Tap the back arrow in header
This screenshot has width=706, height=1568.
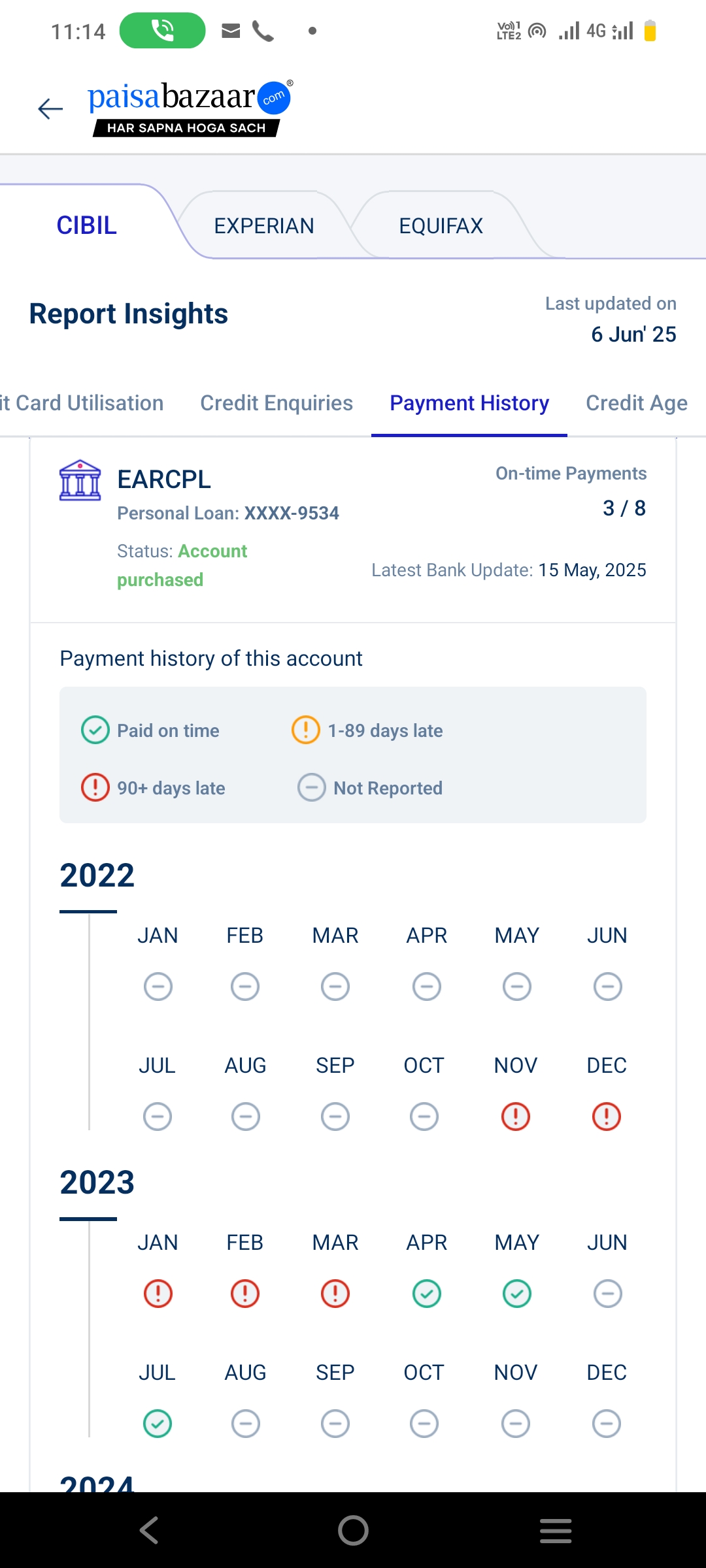tap(50, 108)
